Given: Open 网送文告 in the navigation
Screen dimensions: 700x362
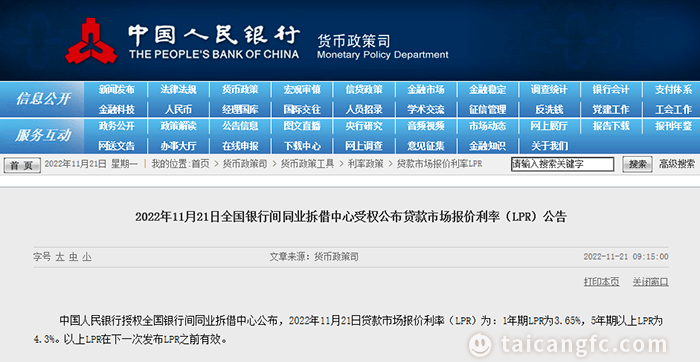Looking at the screenshot, I should (117, 146).
